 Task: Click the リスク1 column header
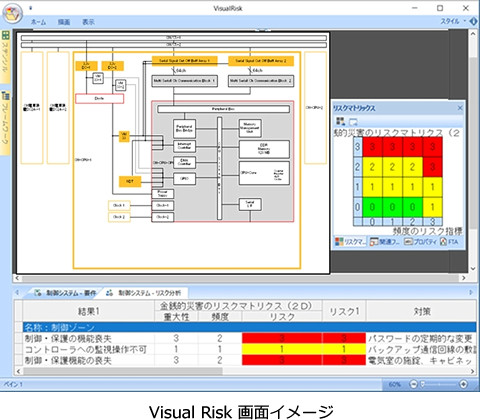coord(344,311)
